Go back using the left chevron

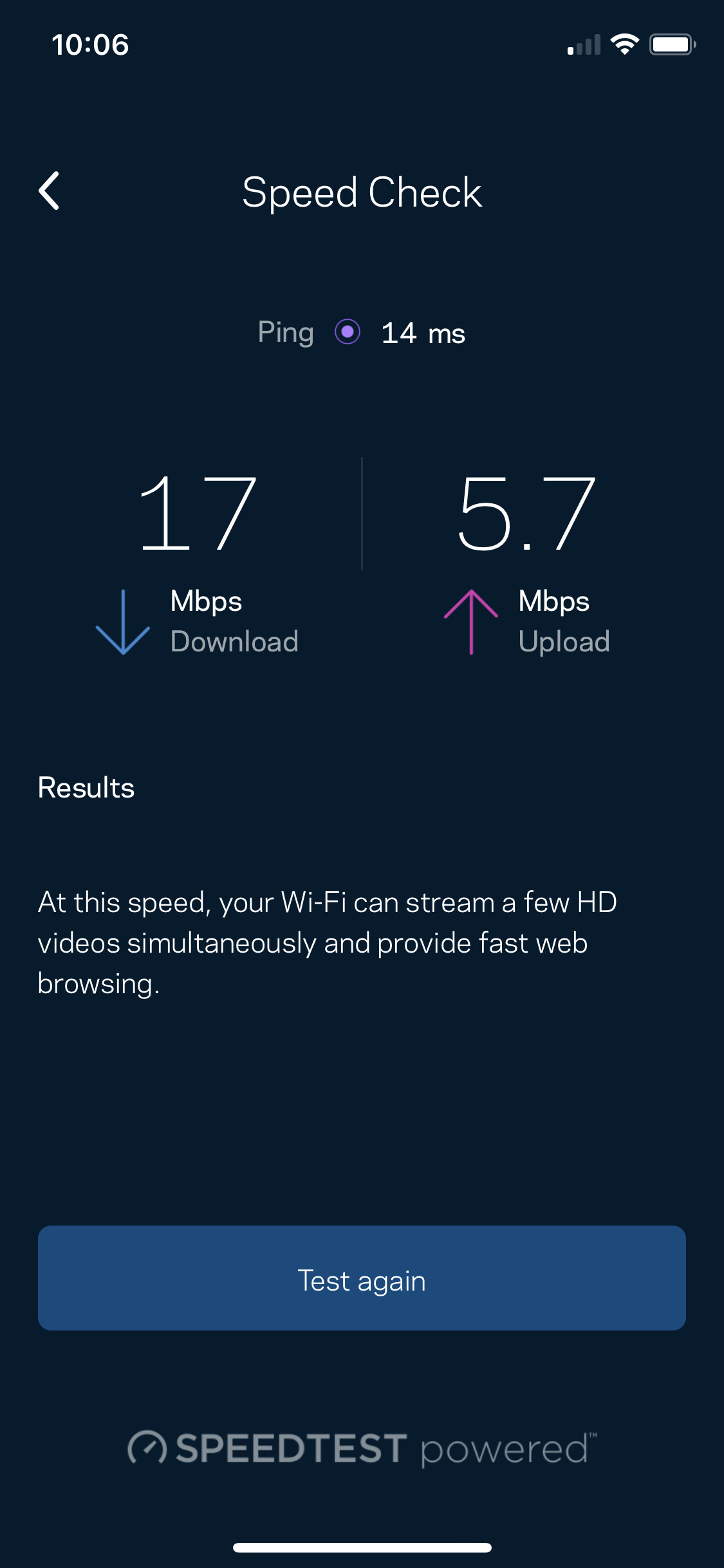[x=49, y=191]
